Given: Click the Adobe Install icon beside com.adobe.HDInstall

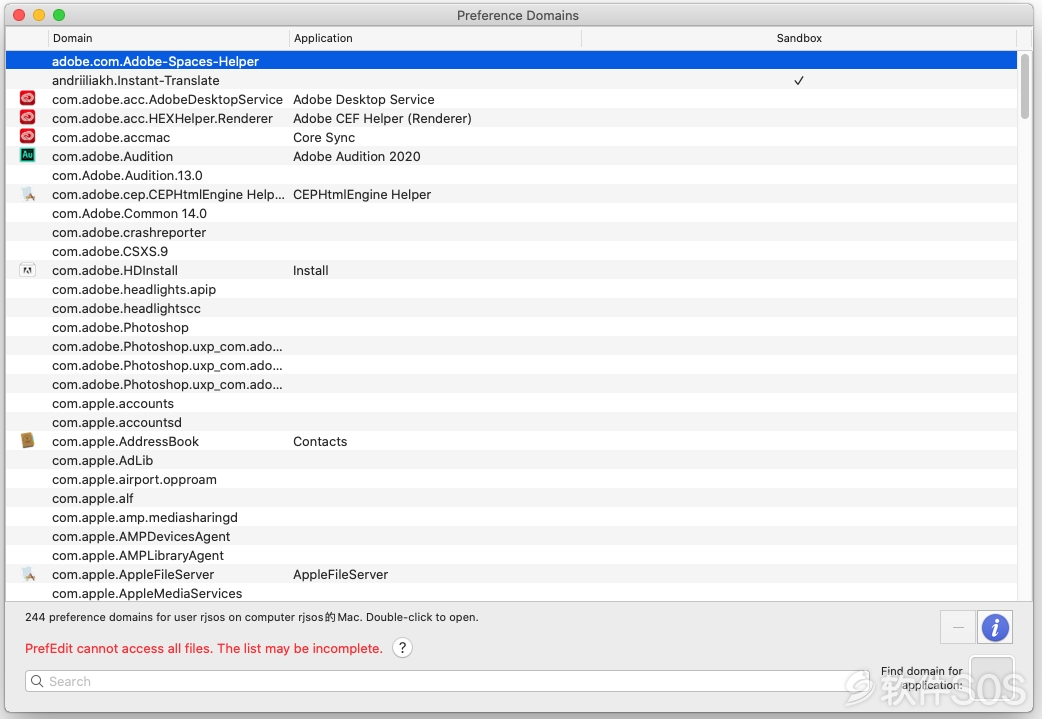Looking at the screenshot, I should pyautogui.click(x=27, y=270).
